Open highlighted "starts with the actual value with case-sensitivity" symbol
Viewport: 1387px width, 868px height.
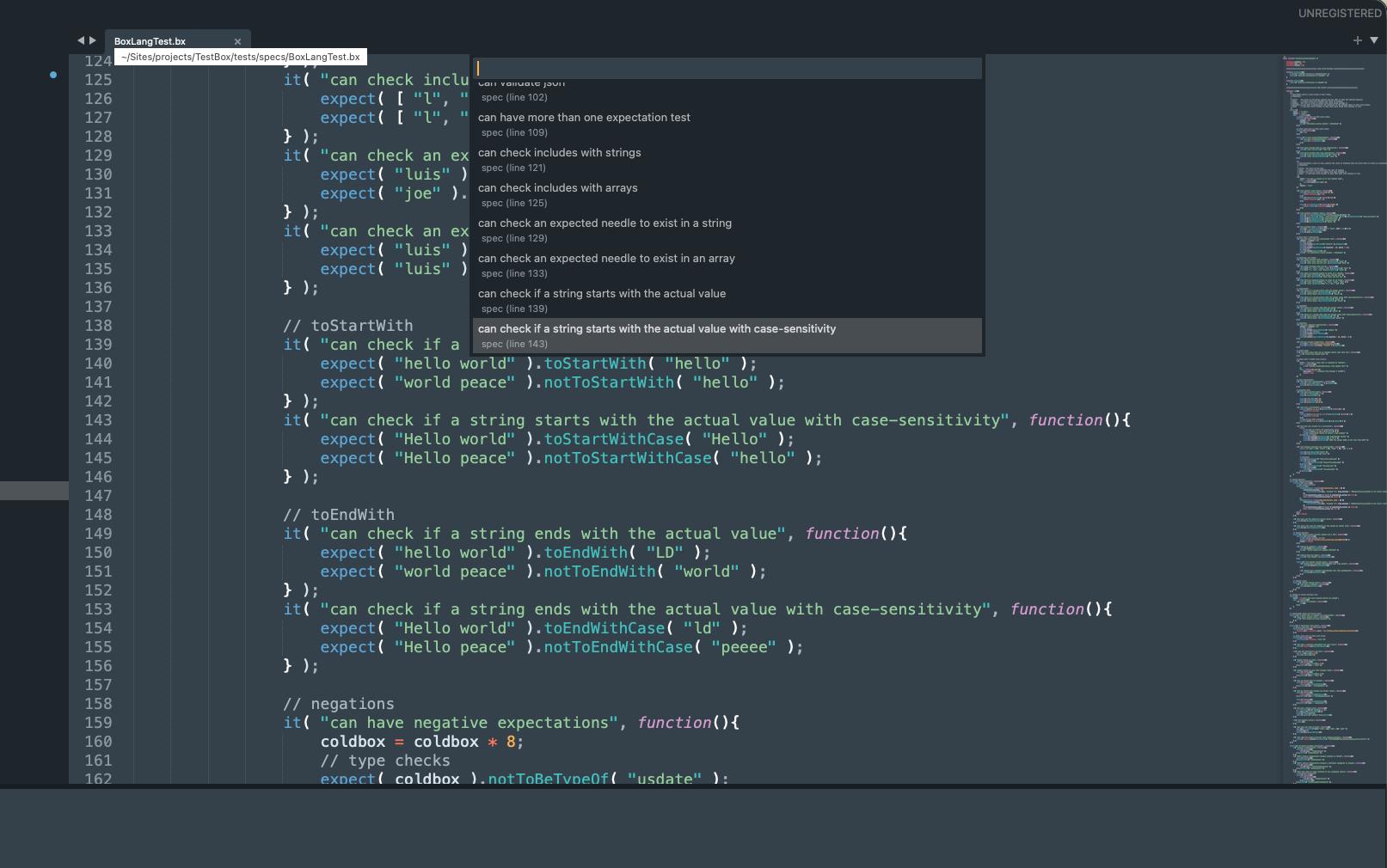[x=727, y=336]
